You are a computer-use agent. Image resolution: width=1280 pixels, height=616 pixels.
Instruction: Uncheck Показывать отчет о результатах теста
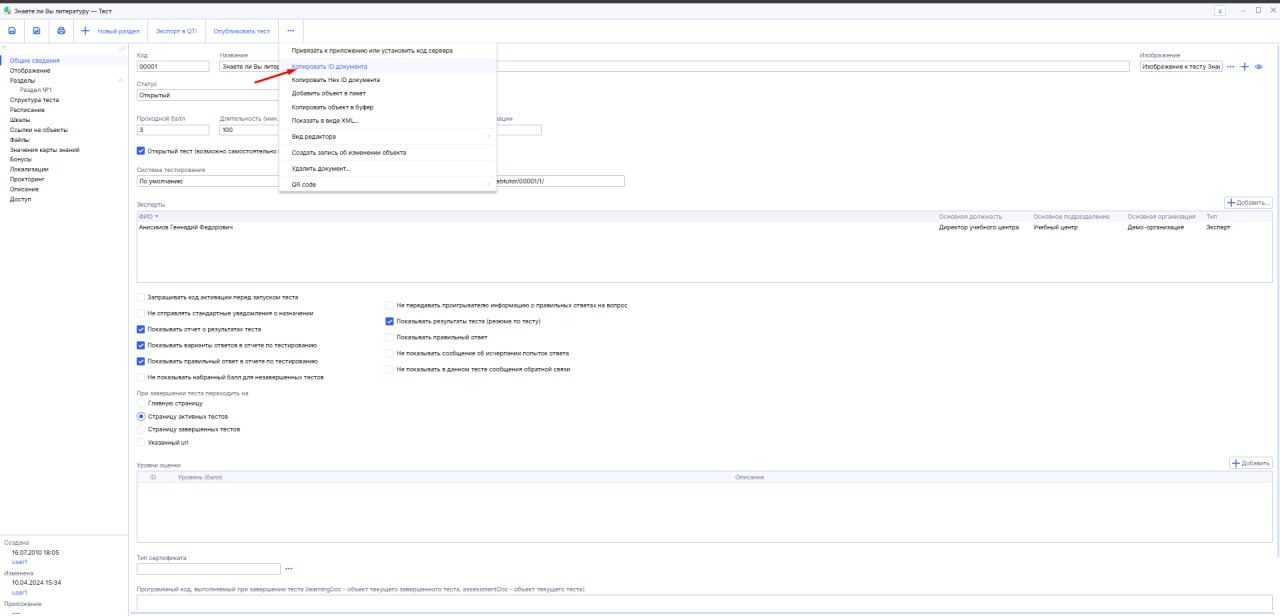(141, 329)
